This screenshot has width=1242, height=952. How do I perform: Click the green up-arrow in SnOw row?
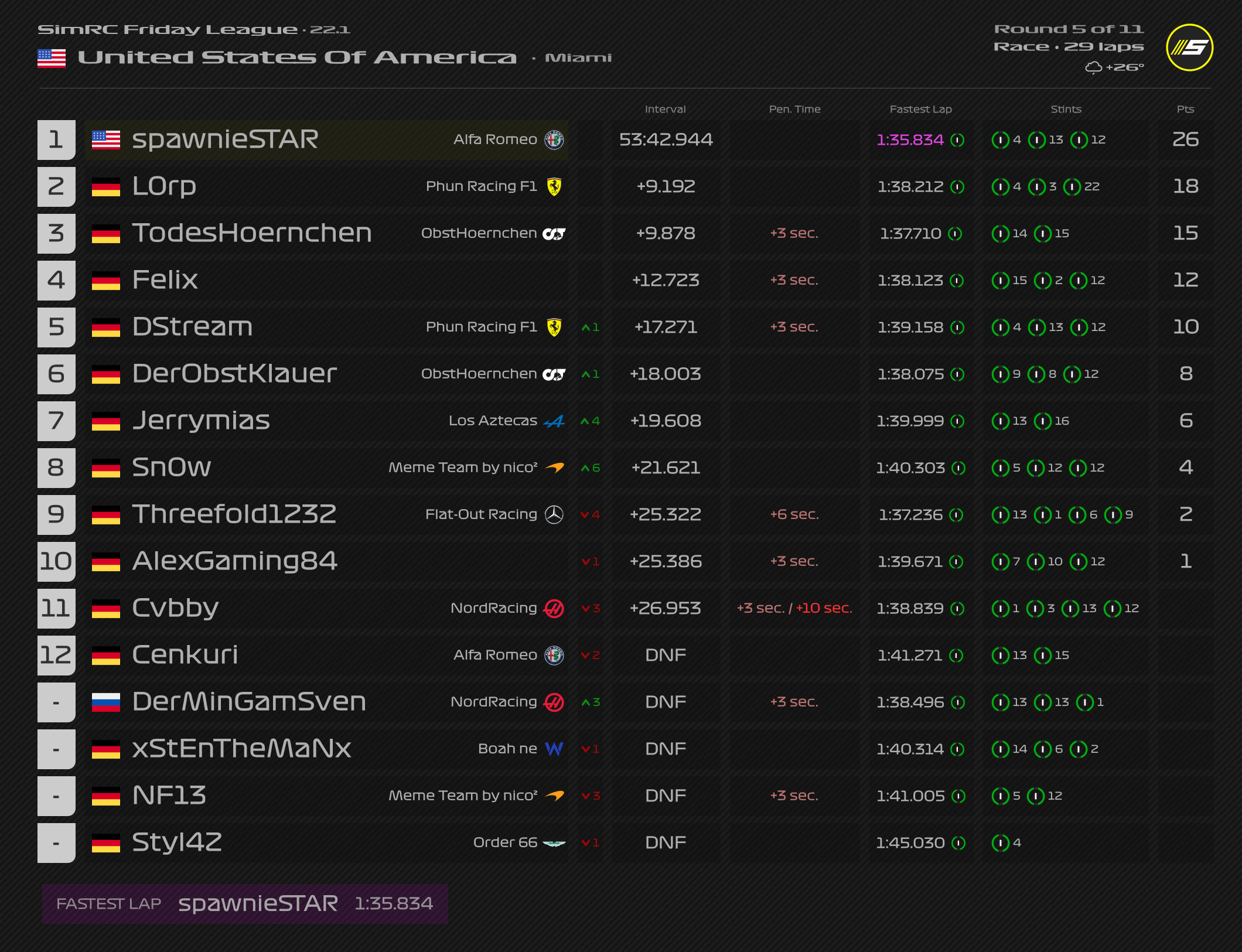point(585,468)
